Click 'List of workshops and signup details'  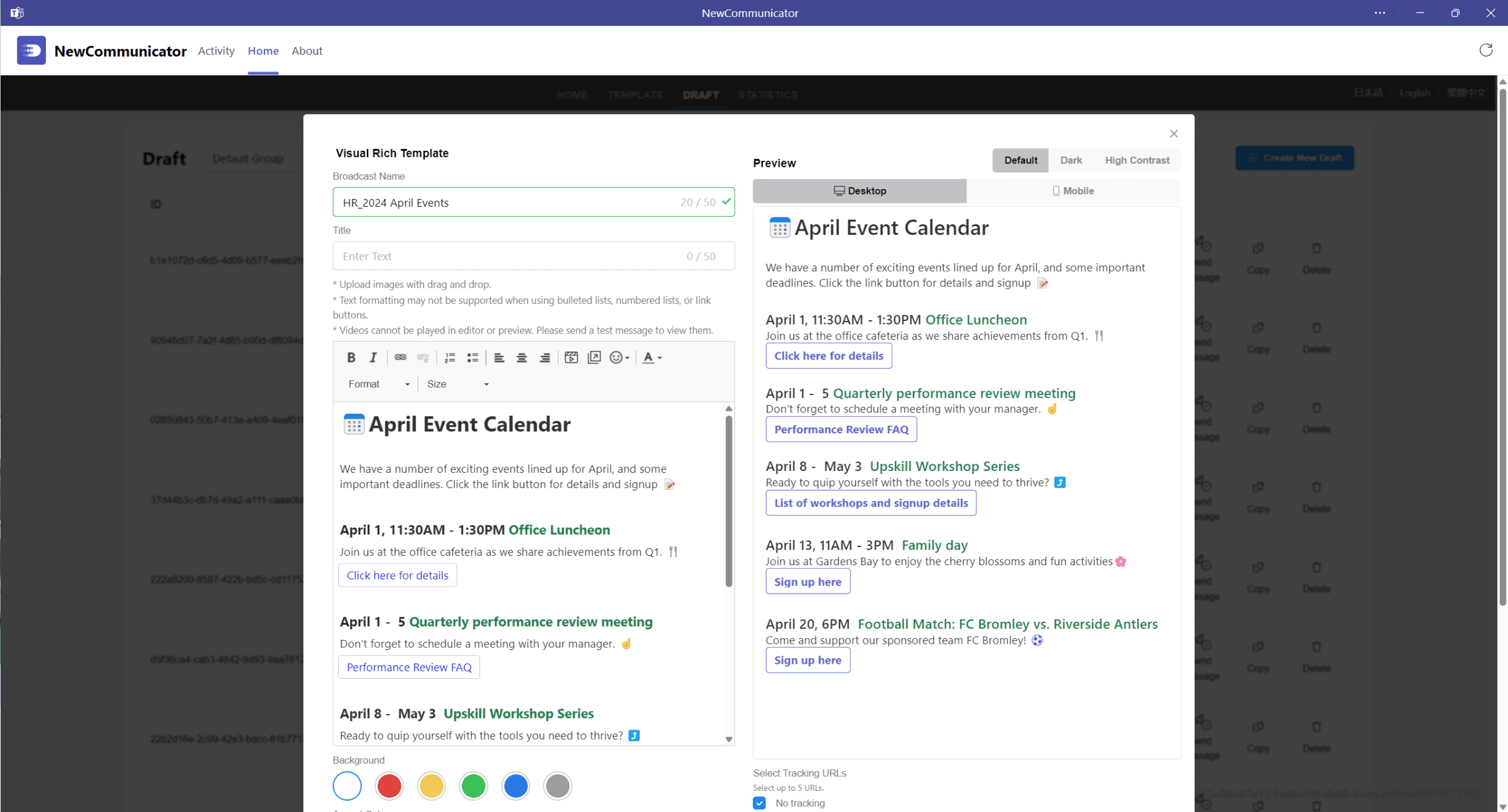click(871, 503)
